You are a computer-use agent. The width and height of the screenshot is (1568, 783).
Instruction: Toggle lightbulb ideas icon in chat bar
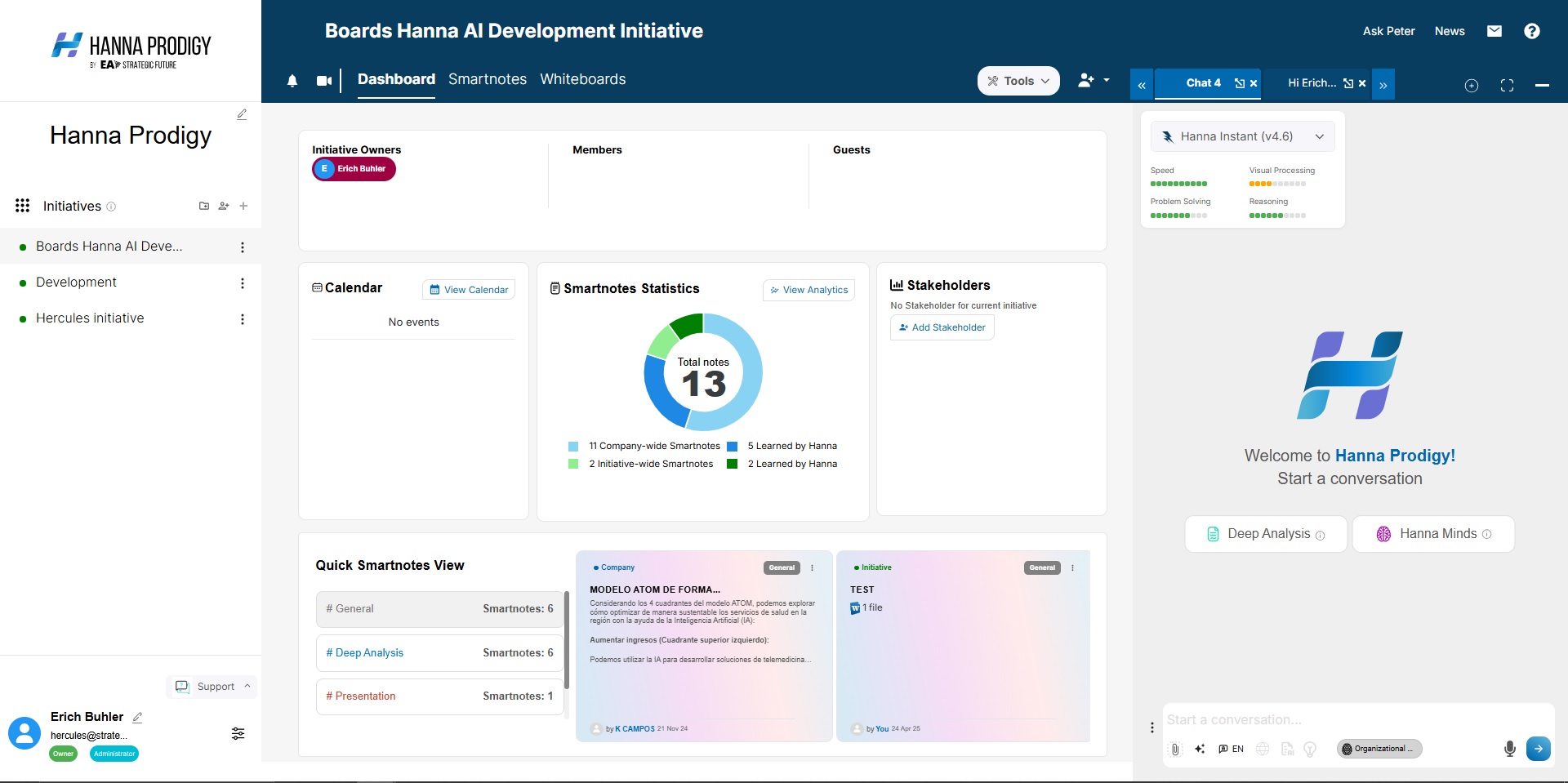(x=1311, y=749)
